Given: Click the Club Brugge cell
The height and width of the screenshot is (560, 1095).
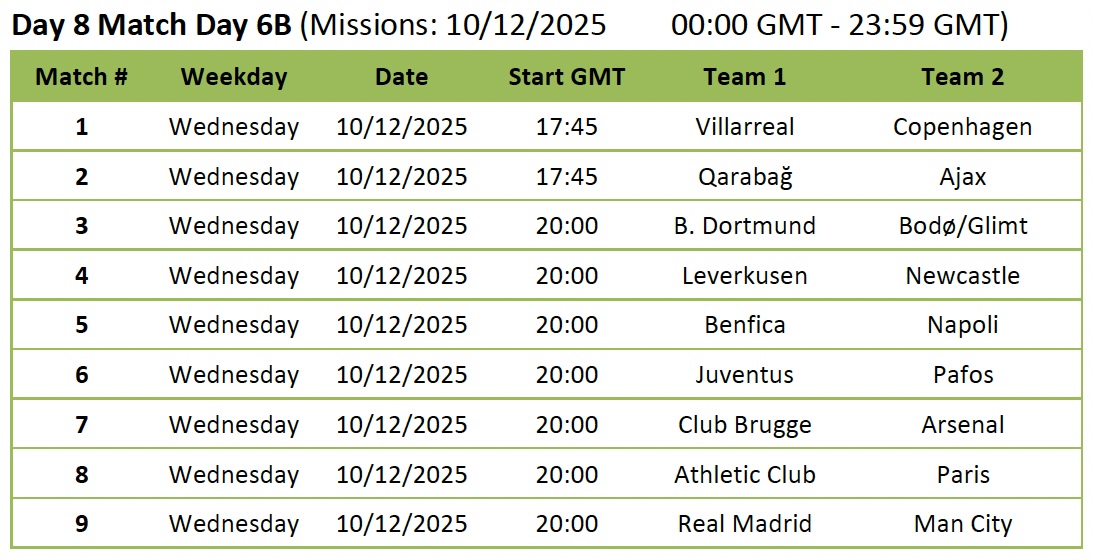Looking at the screenshot, I should (744, 425).
